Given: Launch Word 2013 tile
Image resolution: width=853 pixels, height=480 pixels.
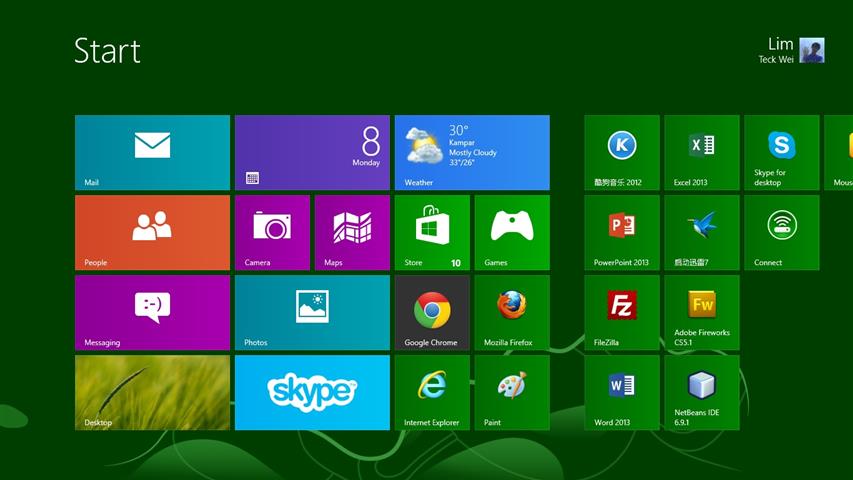Looking at the screenshot, I should (622, 392).
